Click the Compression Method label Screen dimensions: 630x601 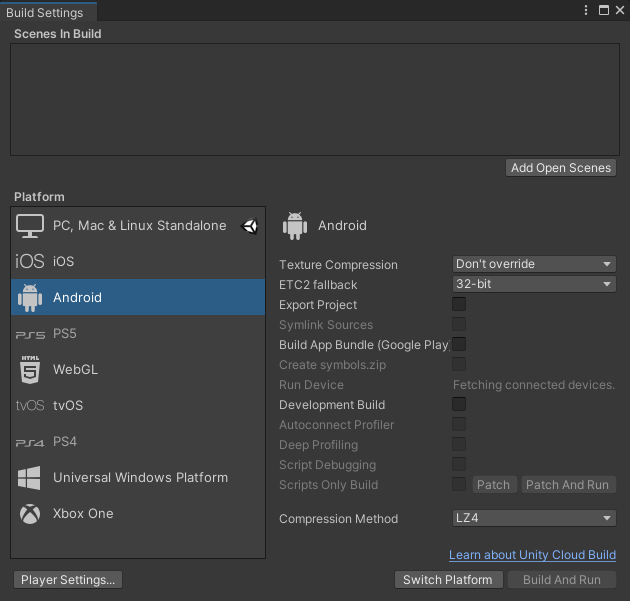pos(338,519)
